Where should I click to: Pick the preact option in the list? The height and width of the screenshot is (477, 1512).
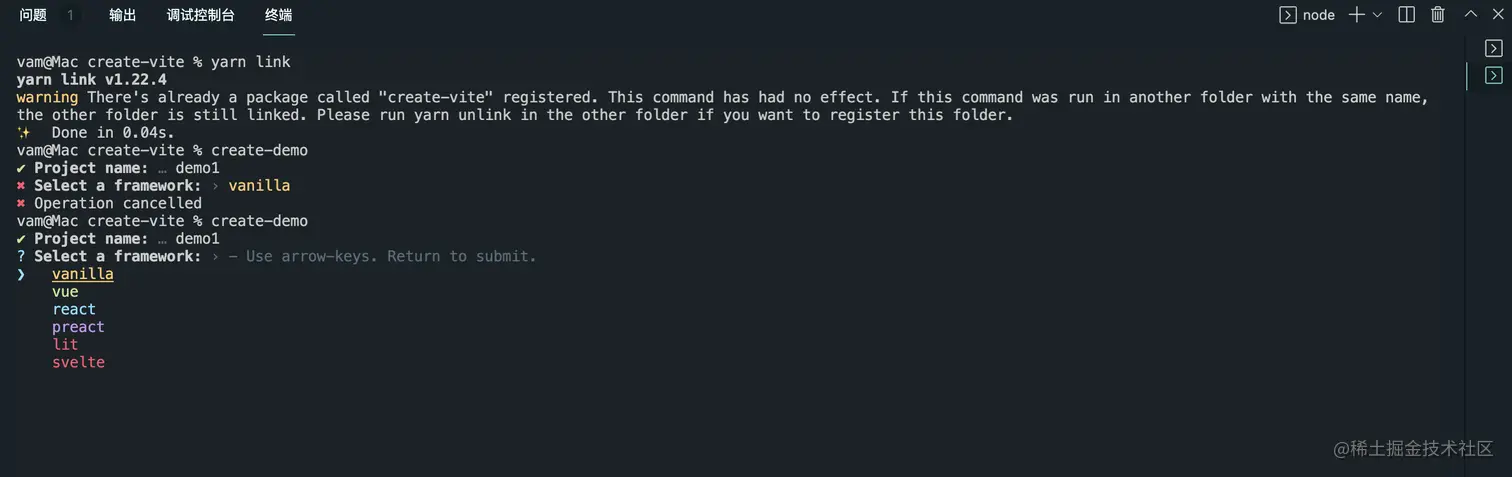[78, 327]
